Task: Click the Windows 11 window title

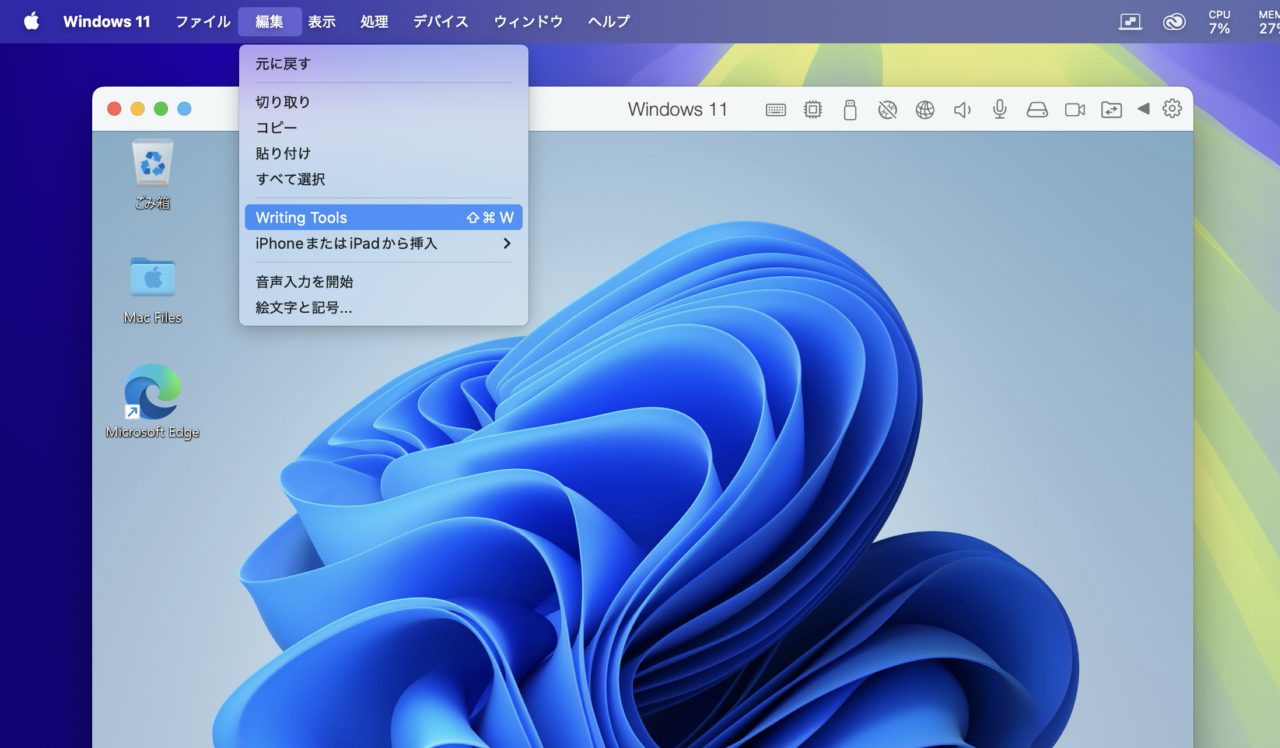Action: pos(678,110)
